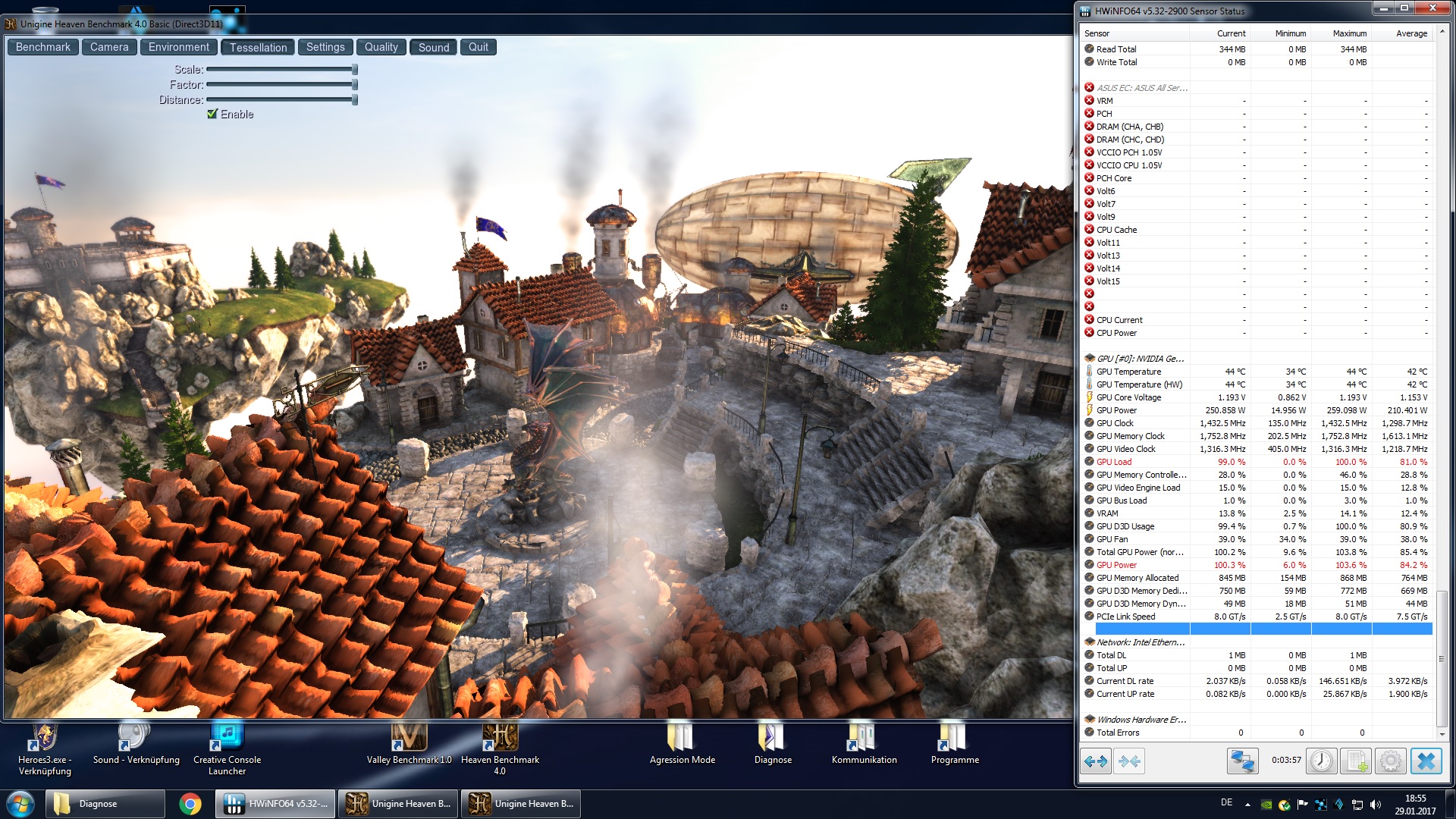
Task: Click the tessellation Scale slider
Action: (x=280, y=70)
